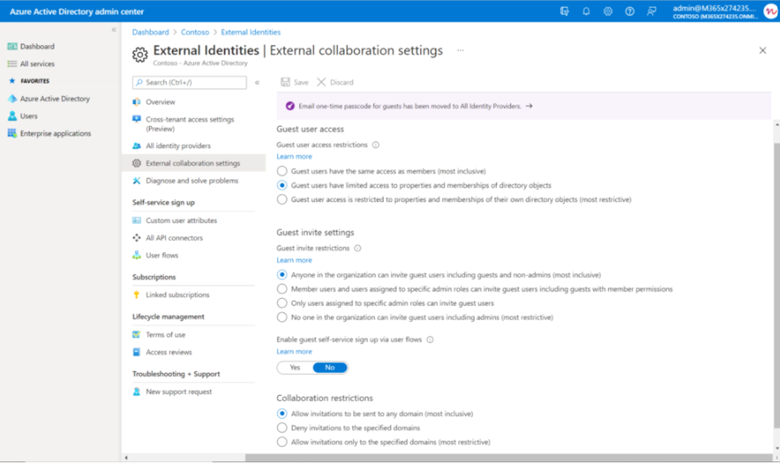780x464 pixels.
Task: Select Guest users have limited access option
Action: point(282,185)
